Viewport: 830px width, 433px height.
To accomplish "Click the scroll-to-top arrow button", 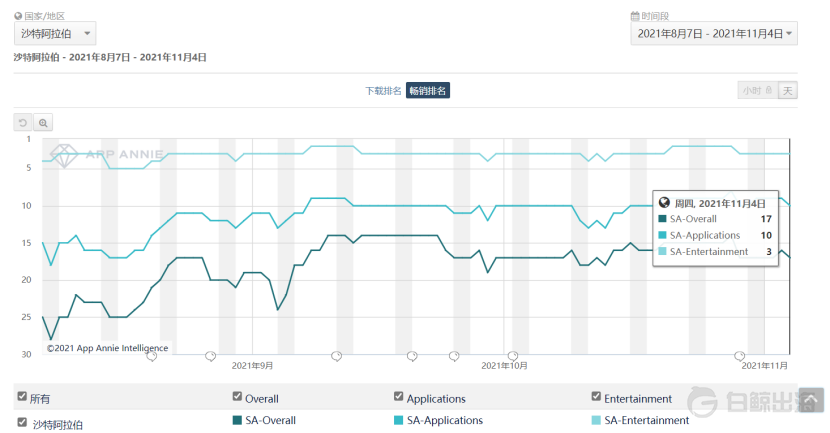I will (810, 400).
